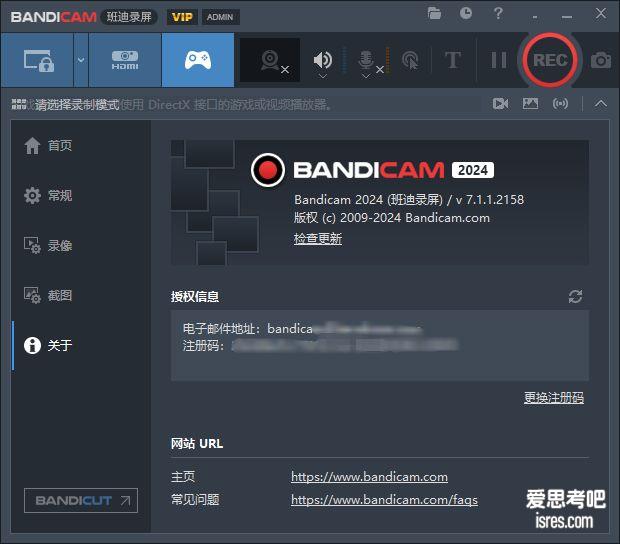The image size is (620, 544).
Task: Click the Bandicam red record logo
Action: click(268, 170)
